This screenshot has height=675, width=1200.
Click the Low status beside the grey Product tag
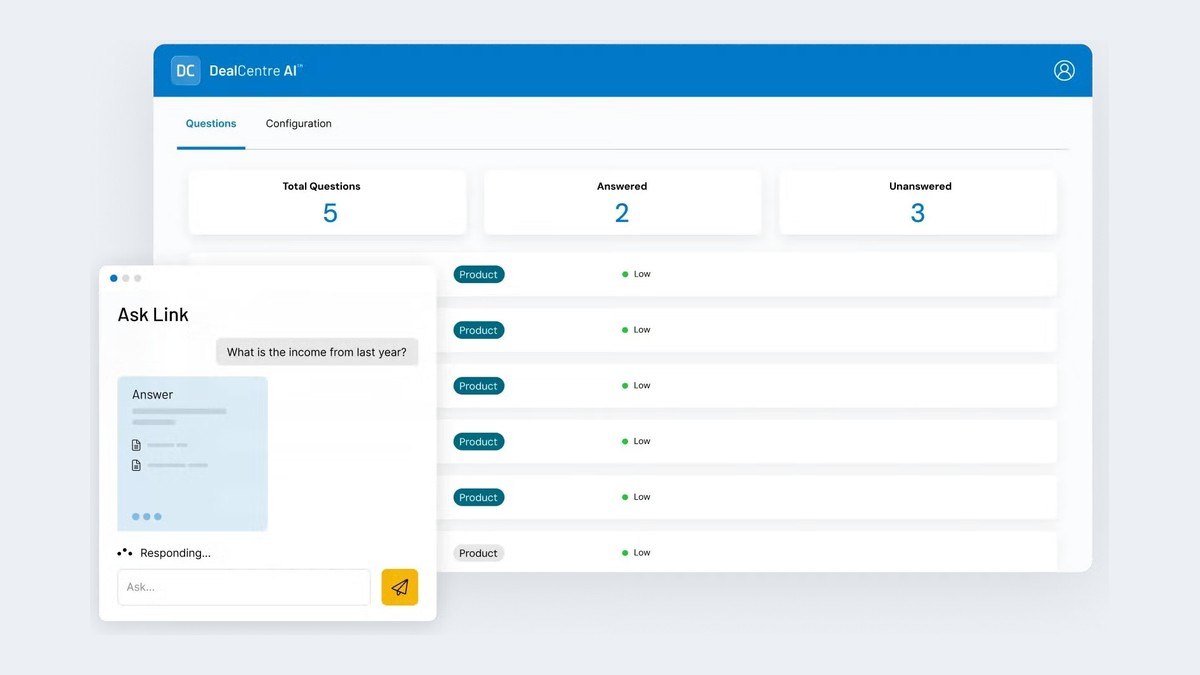[636, 553]
